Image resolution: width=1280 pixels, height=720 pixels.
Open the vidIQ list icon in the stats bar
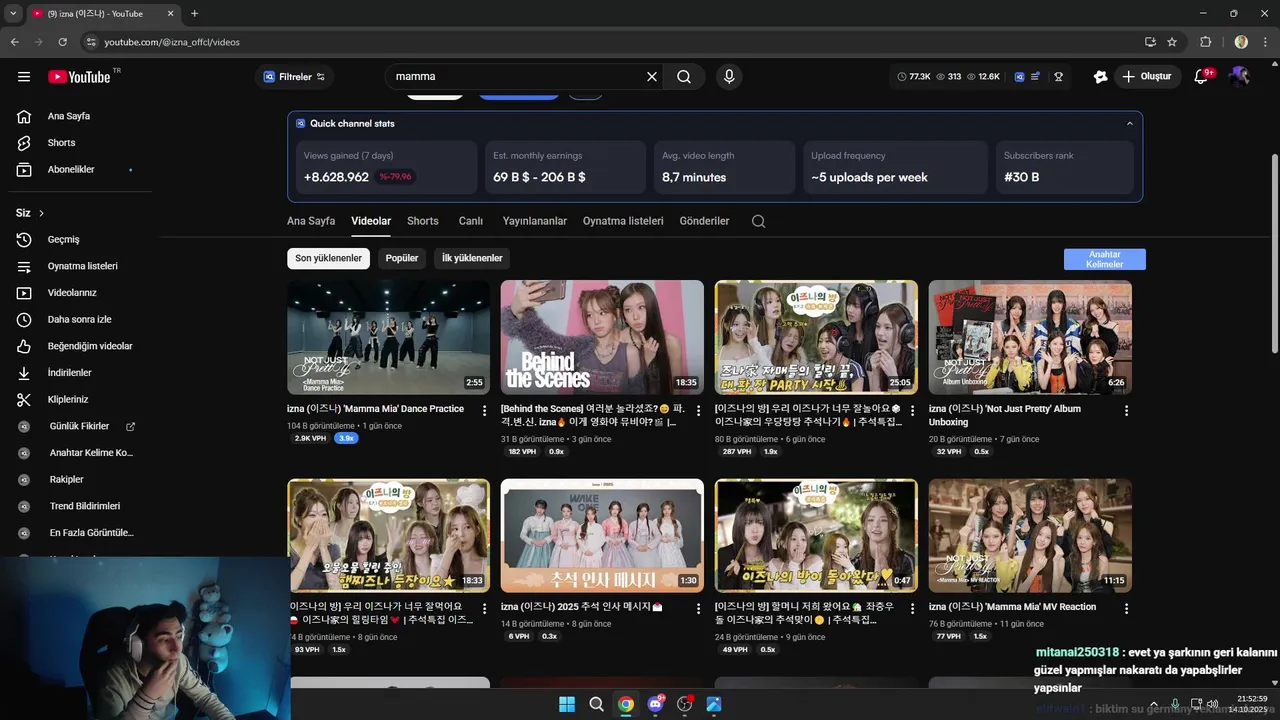pyautogui.click(x=1035, y=77)
